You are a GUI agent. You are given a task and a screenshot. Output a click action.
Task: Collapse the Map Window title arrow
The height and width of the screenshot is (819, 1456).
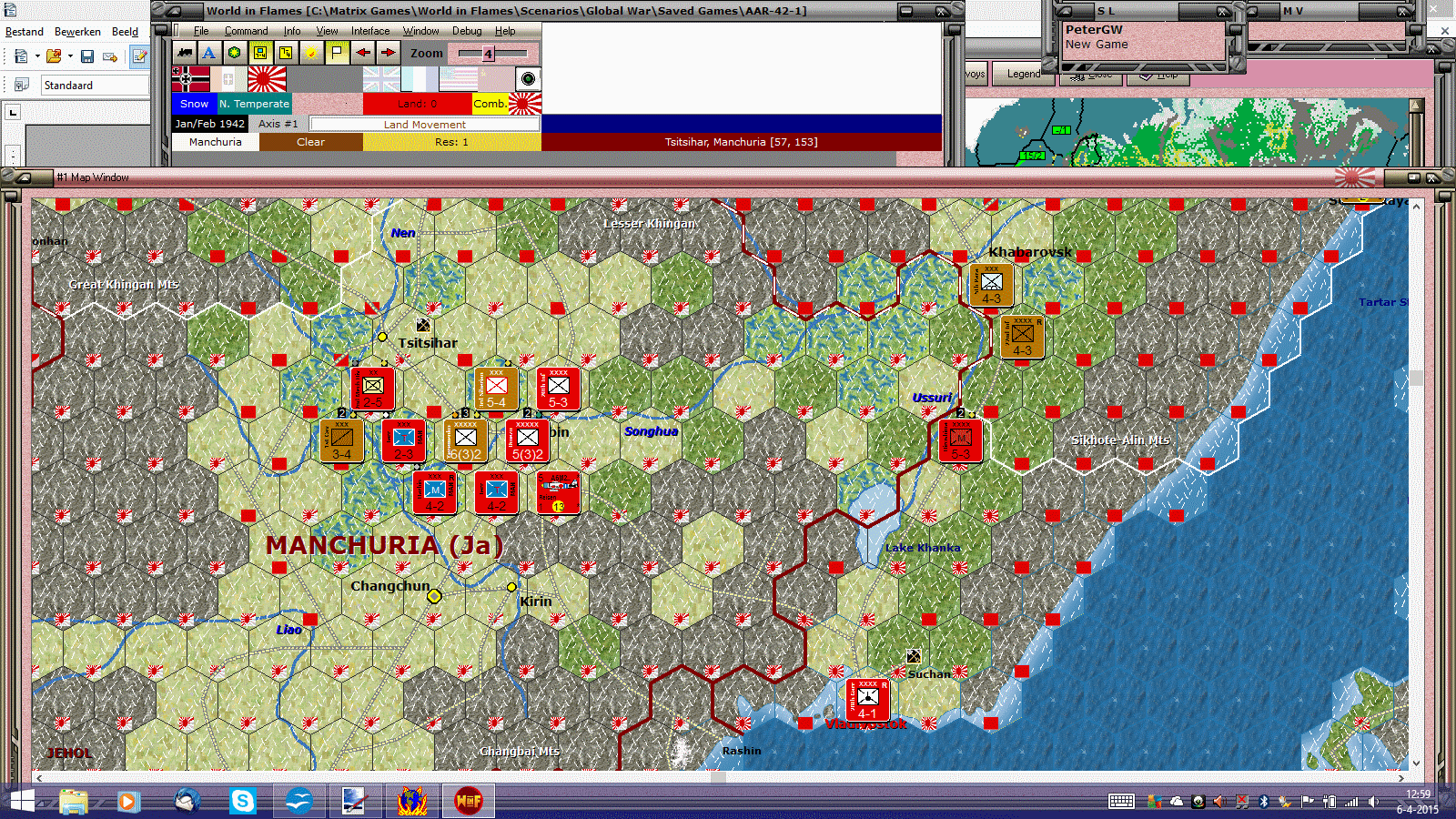(x=25, y=177)
